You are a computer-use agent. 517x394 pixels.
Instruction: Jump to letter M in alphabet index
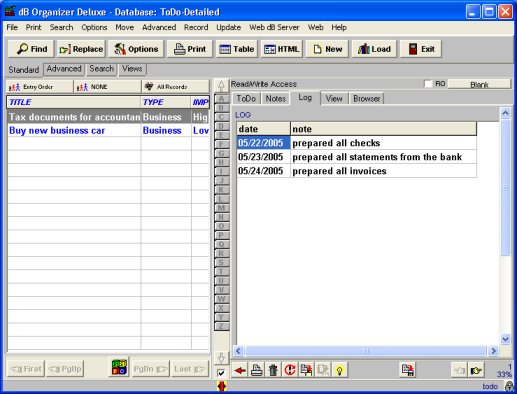tap(221, 208)
